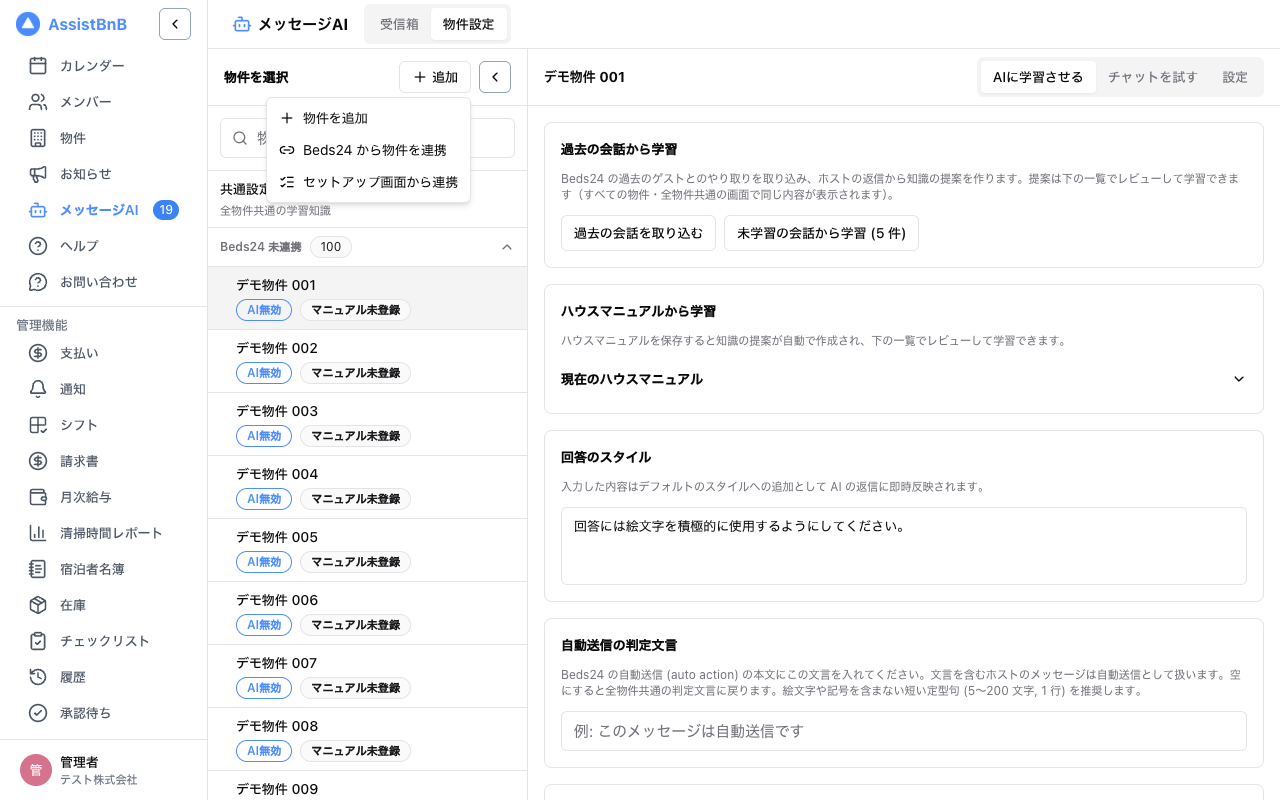Select デモ物件 005 in the list
This screenshot has height=800, width=1280.
[x=367, y=550]
